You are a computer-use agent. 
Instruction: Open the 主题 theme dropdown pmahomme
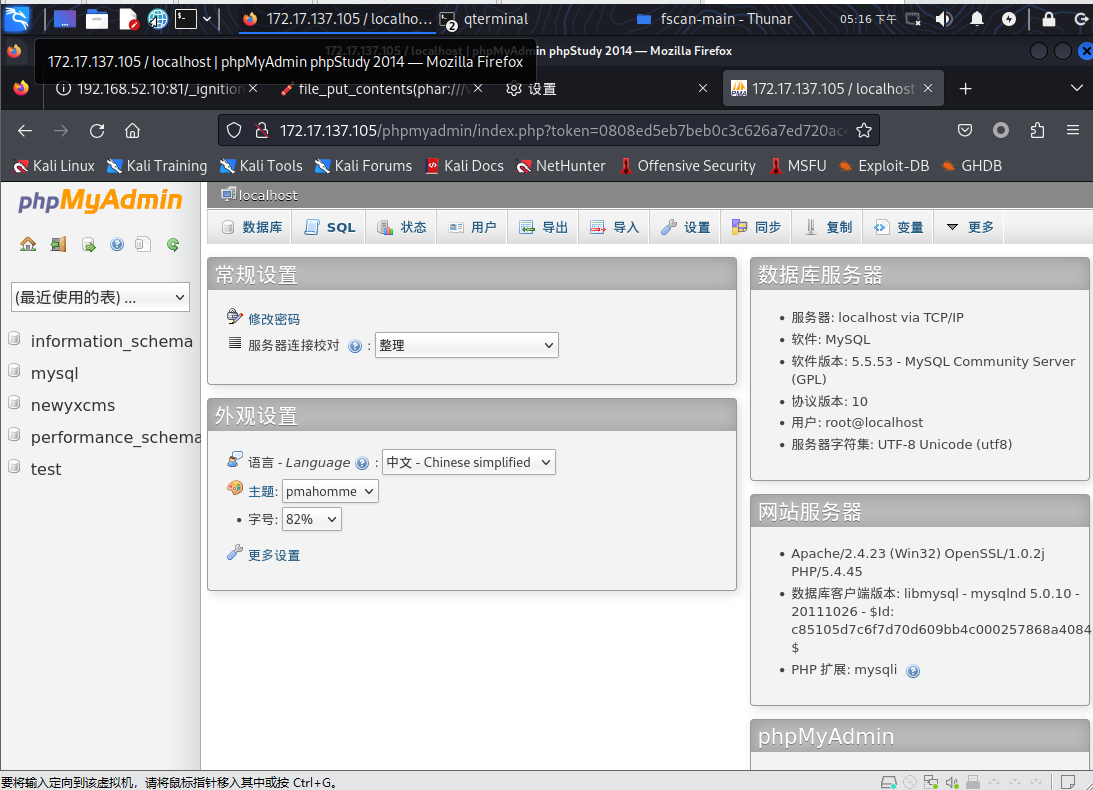click(330, 492)
